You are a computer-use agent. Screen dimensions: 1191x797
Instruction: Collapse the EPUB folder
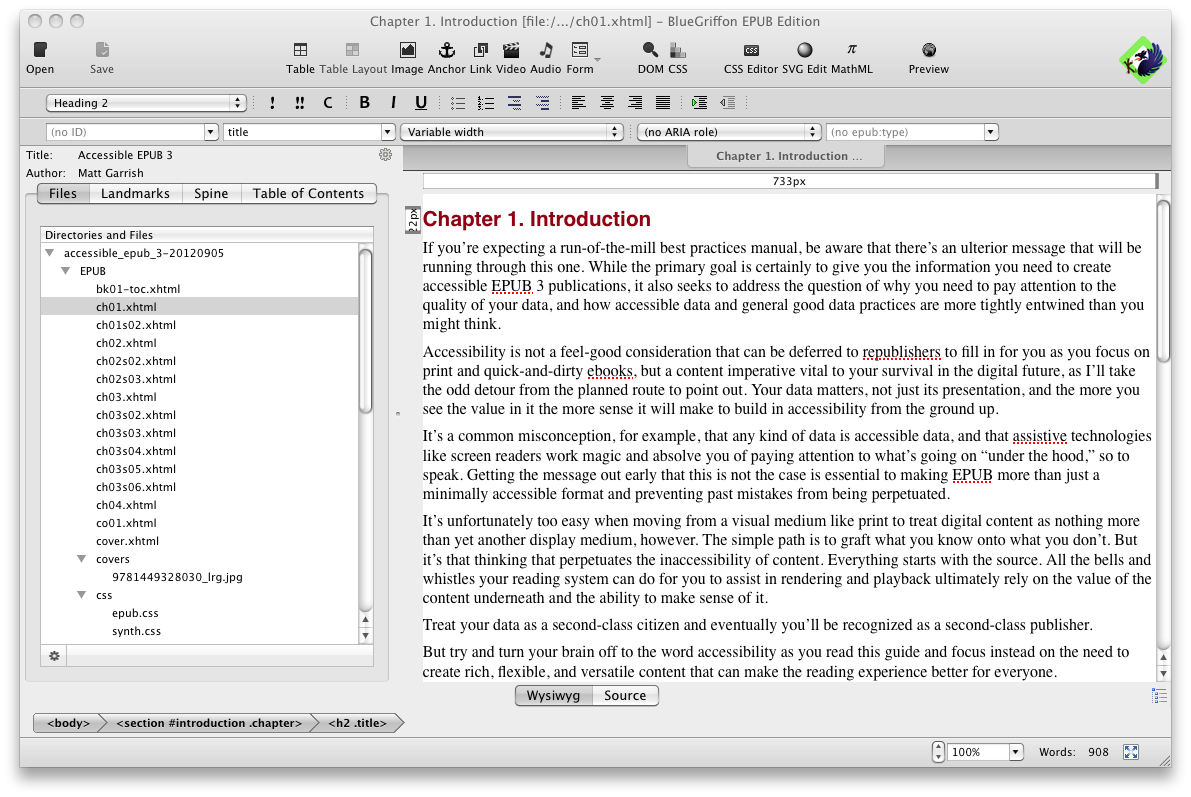[x=65, y=271]
